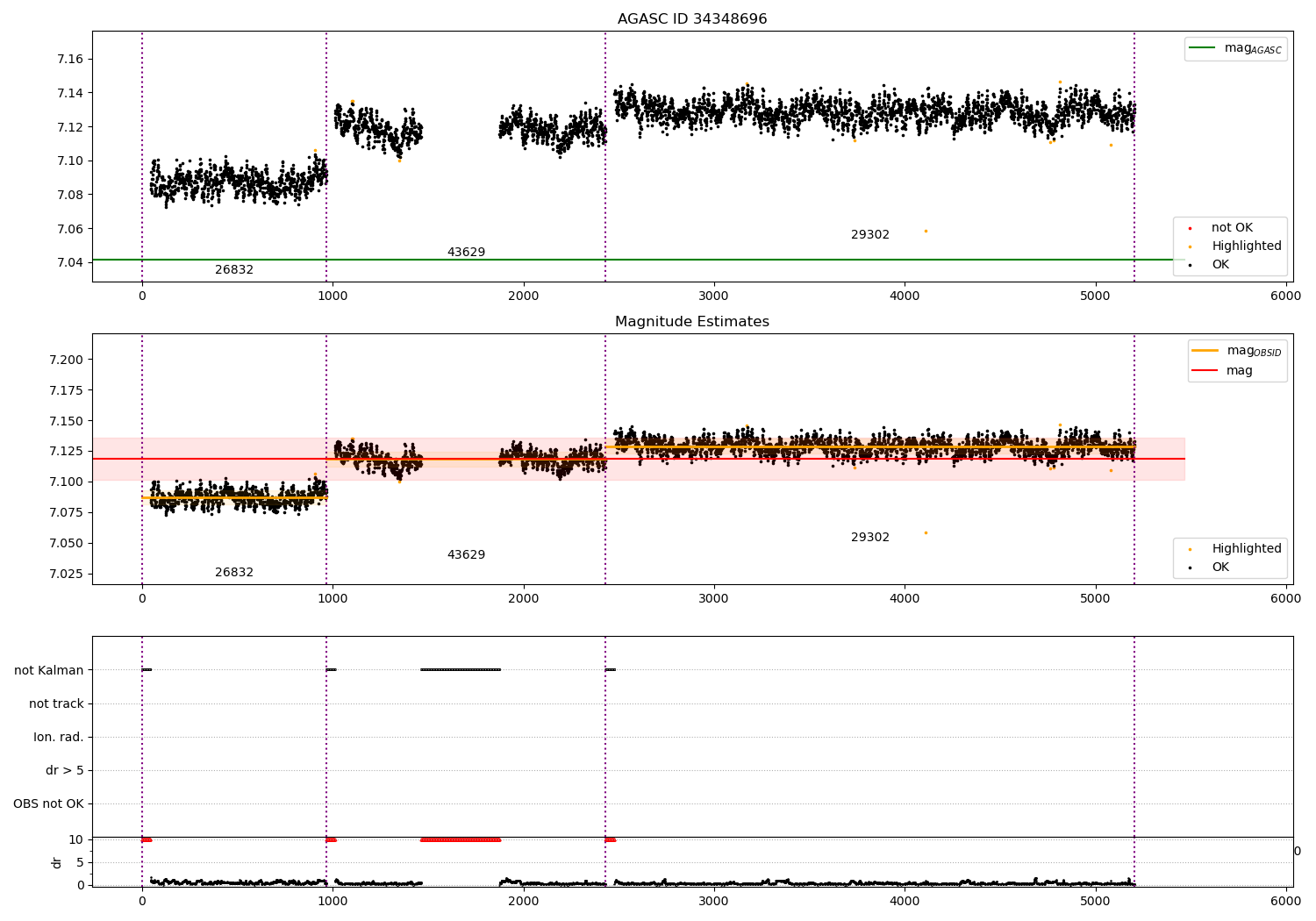Click the 7.025 y-tick in middle plot

(x=67, y=575)
